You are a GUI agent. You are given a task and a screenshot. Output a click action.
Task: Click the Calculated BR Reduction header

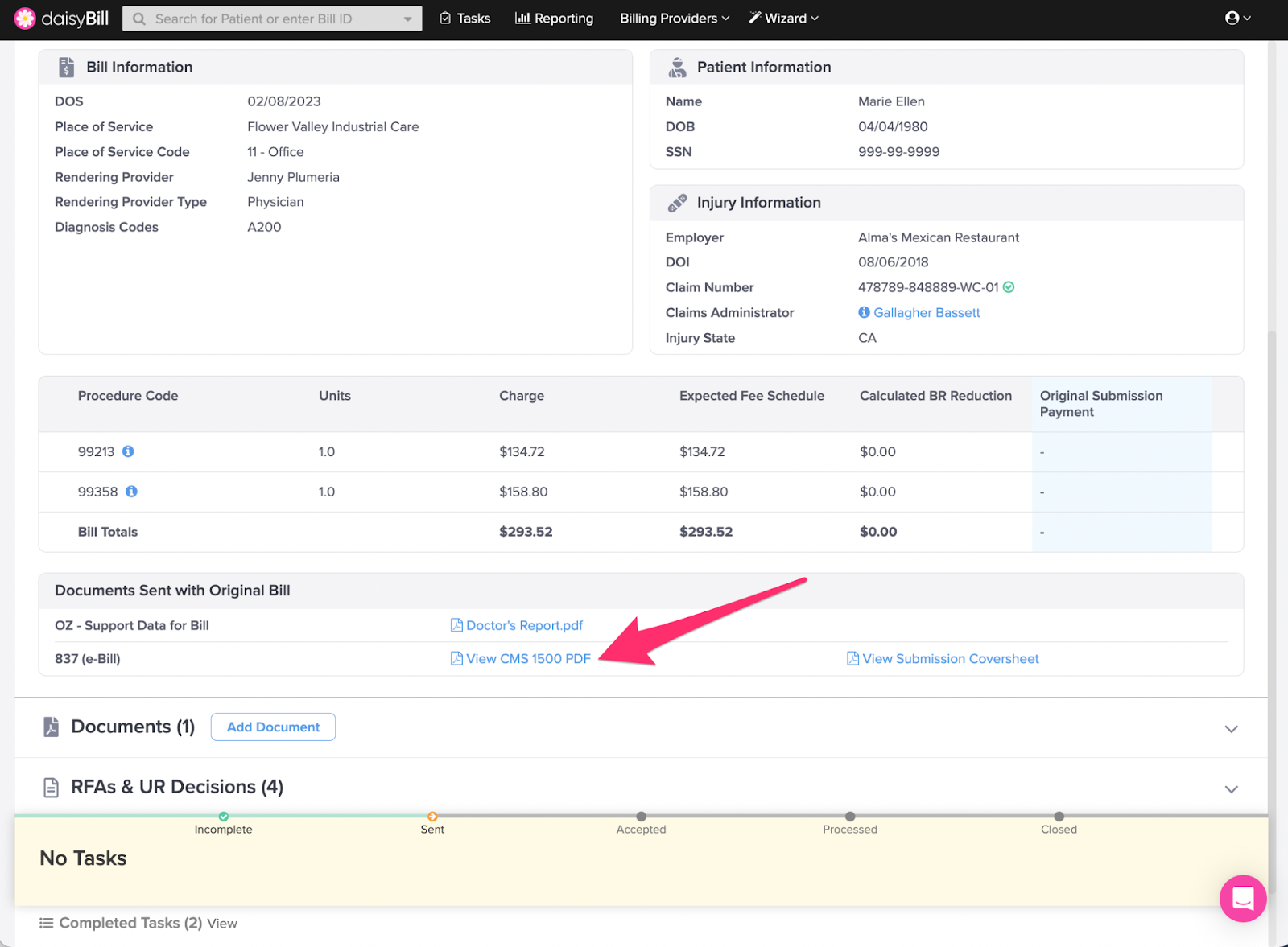tap(935, 396)
